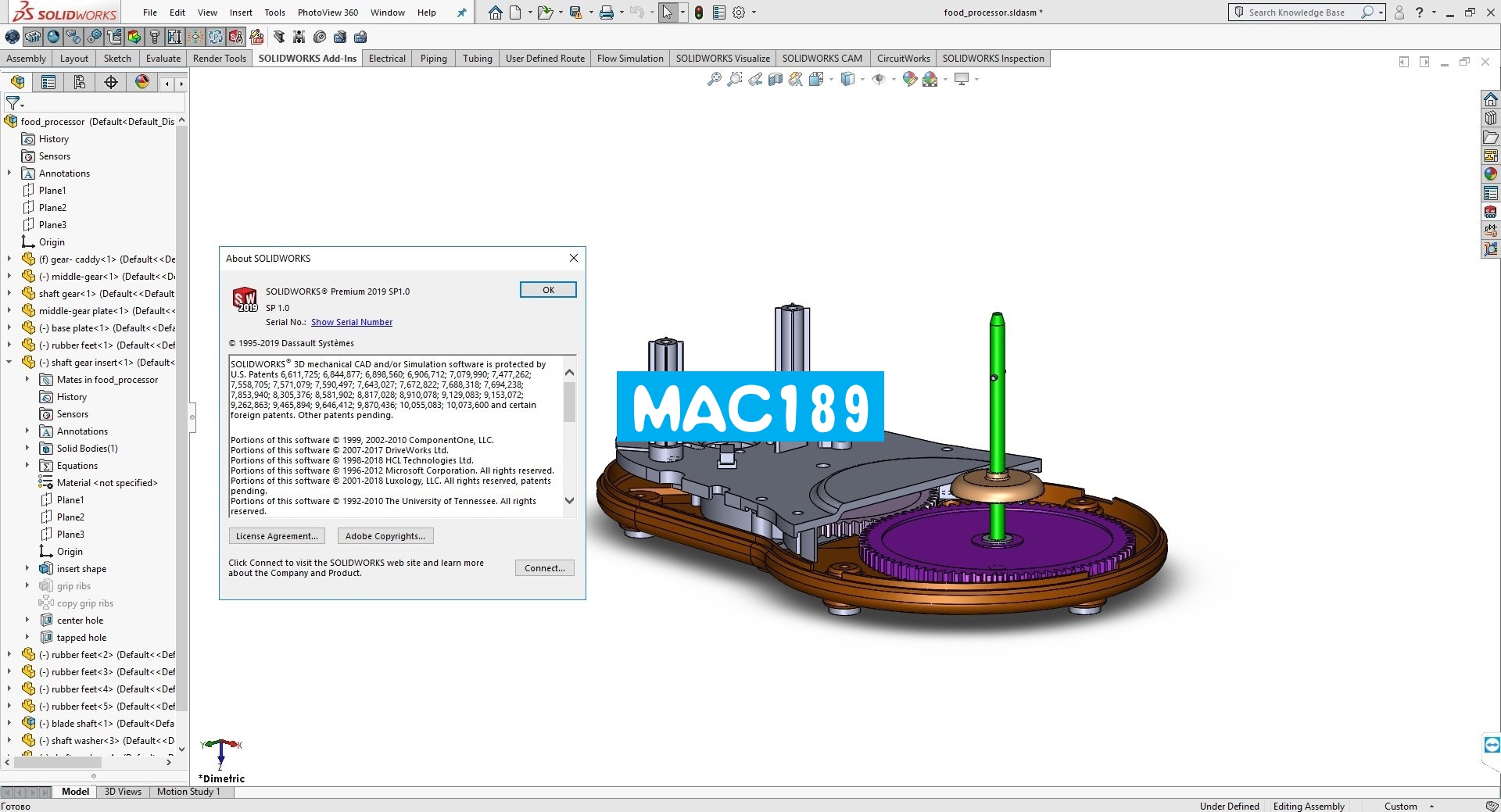Click the Edit Appearance icon
The width and height of the screenshot is (1501, 812).
[x=909, y=79]
